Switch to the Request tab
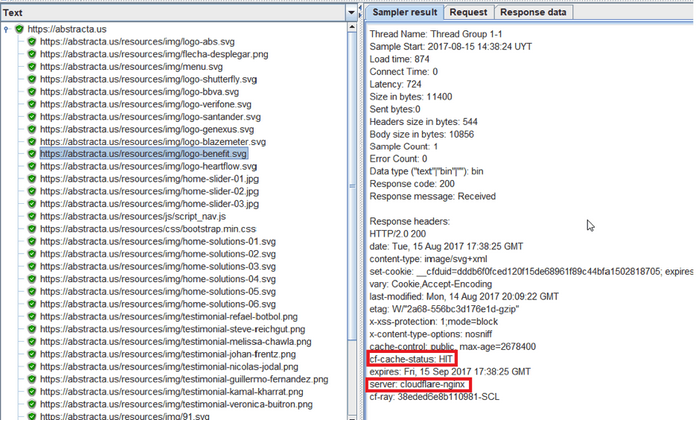Image resolution: width=696 pixels, height=422 pixels. coord(468,13)
